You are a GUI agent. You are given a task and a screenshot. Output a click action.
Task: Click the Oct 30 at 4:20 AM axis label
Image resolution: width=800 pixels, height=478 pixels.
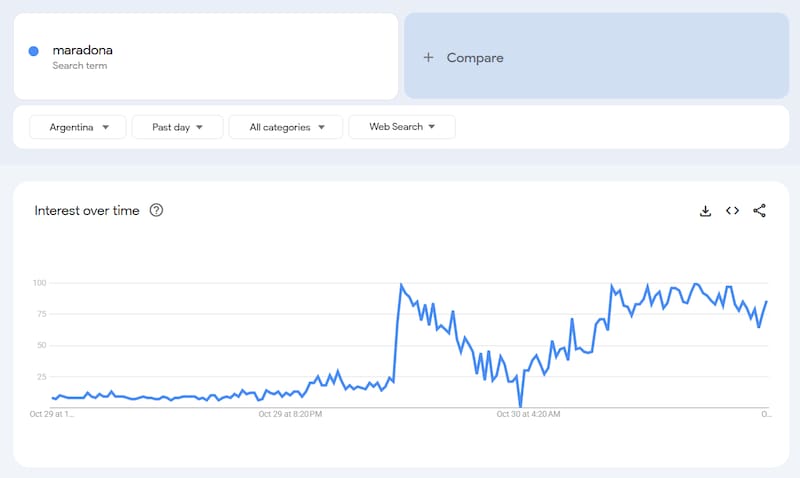(x=529, y=414)
